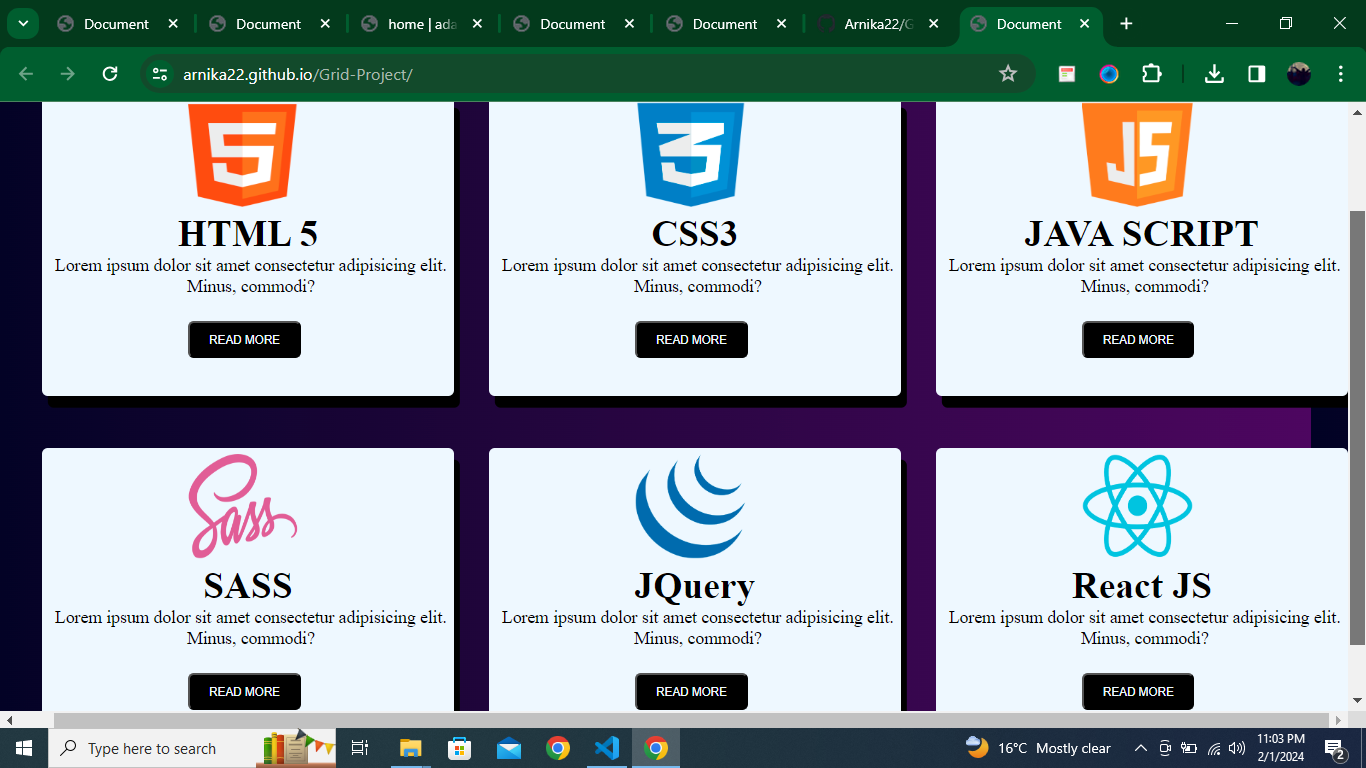Open Visual Studio Code from taskbar

pos(607,748)
